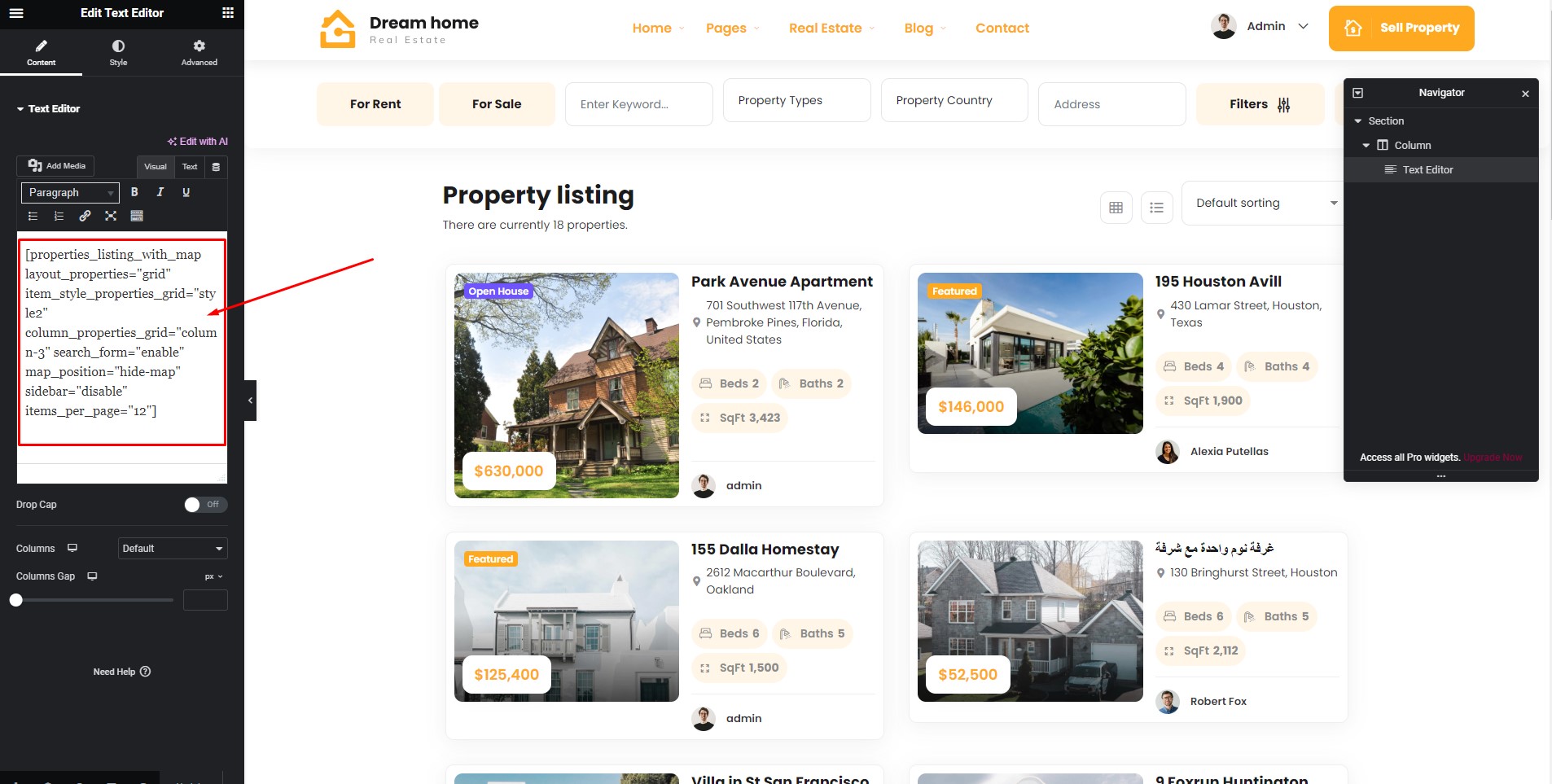
Task: Open the Filters button
Action: pyautogui.click(x=1260, y=104)
